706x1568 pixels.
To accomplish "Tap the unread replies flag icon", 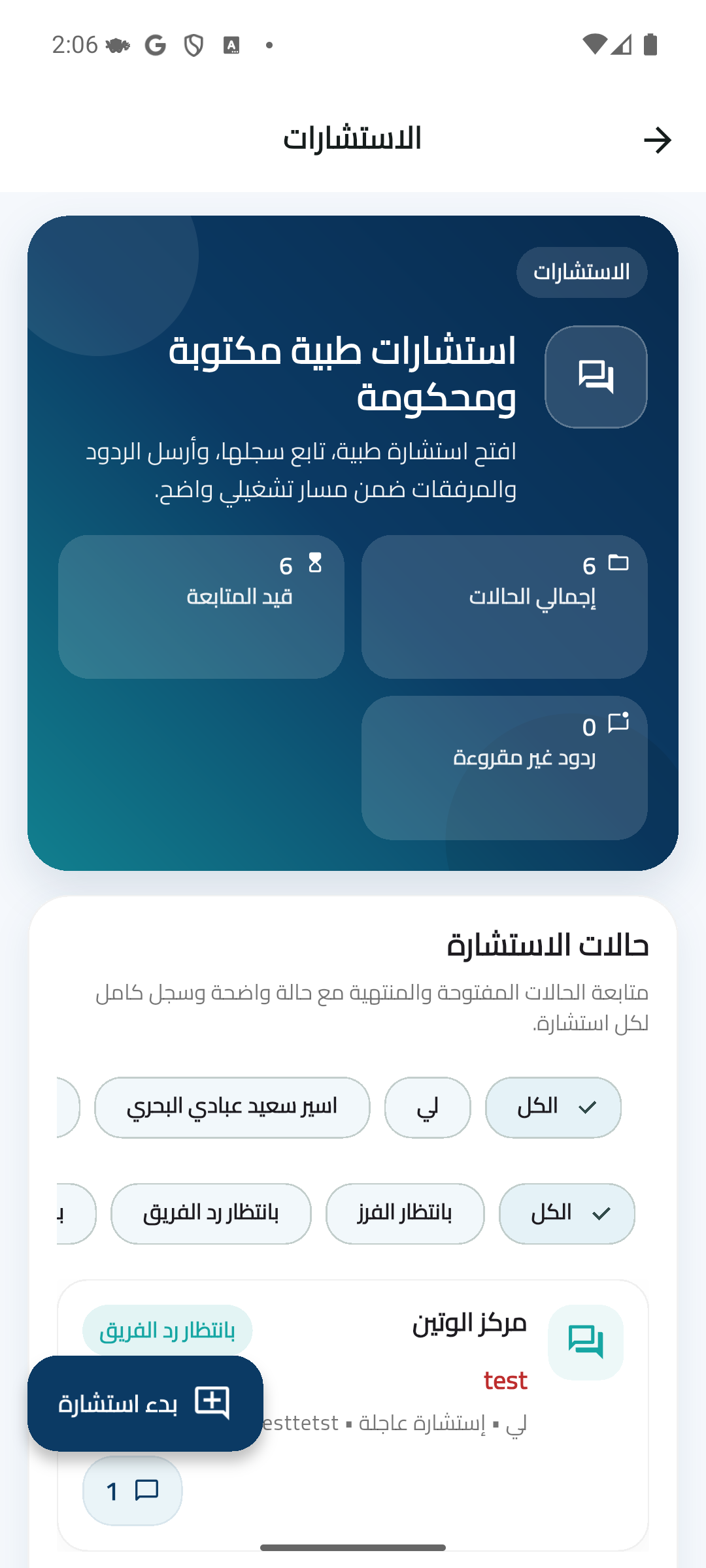I will (x=618, y=723).
